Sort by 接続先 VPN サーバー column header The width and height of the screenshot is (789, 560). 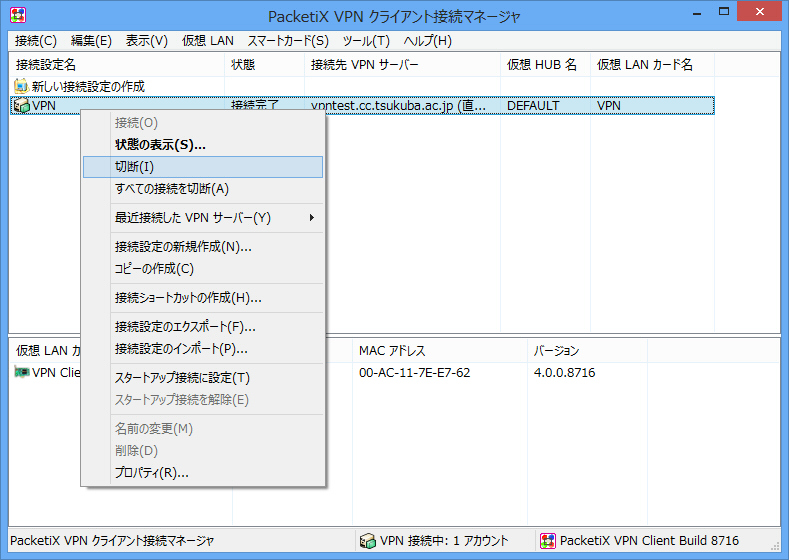(x=402, y=64)
